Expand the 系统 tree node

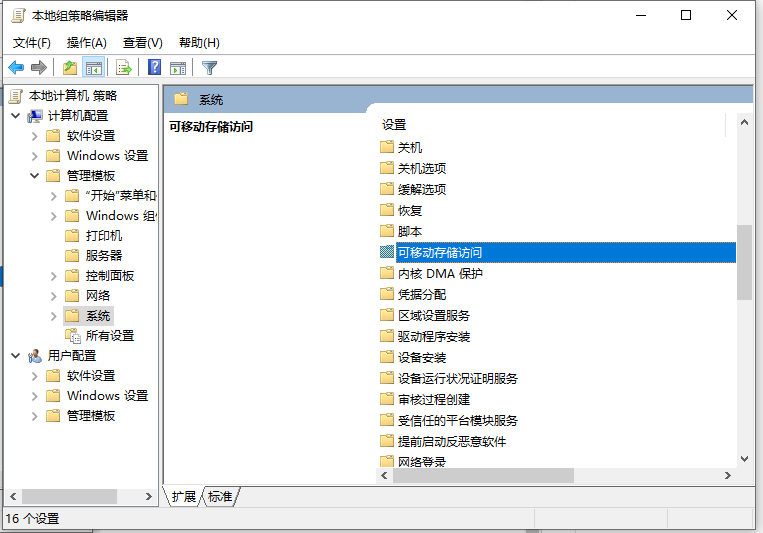54,316
